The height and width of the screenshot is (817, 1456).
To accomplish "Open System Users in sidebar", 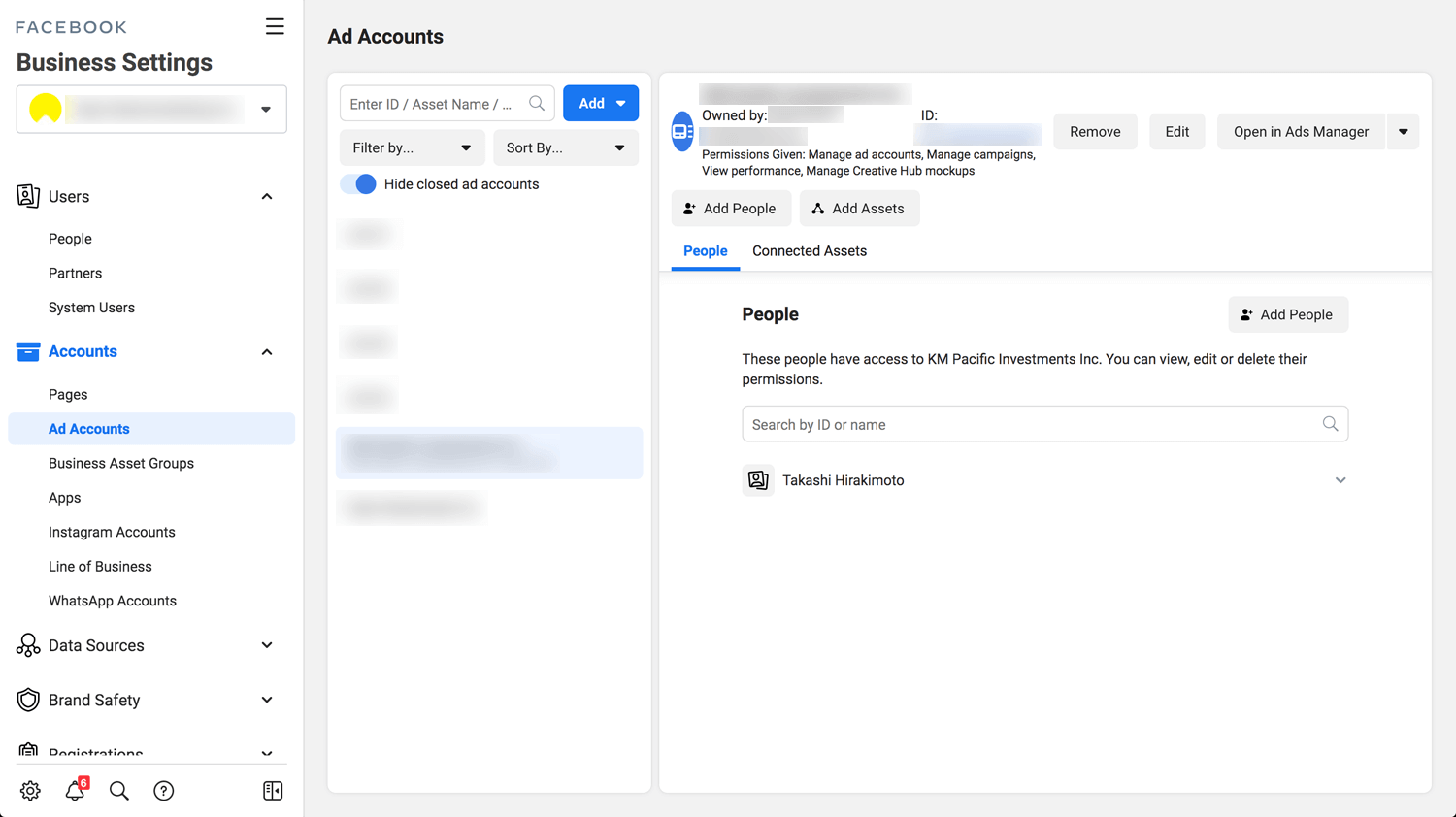I will tap(91, 308).
